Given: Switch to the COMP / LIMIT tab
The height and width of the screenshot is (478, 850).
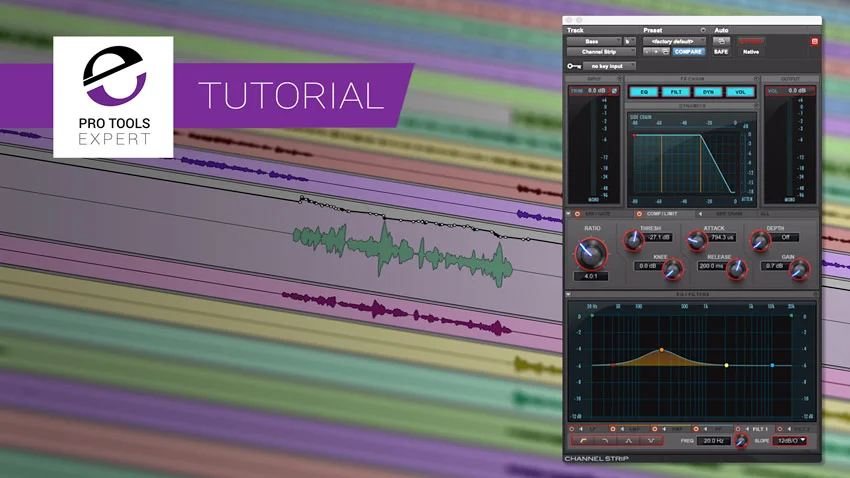Looking at the screenshot, I should [662, 214].
